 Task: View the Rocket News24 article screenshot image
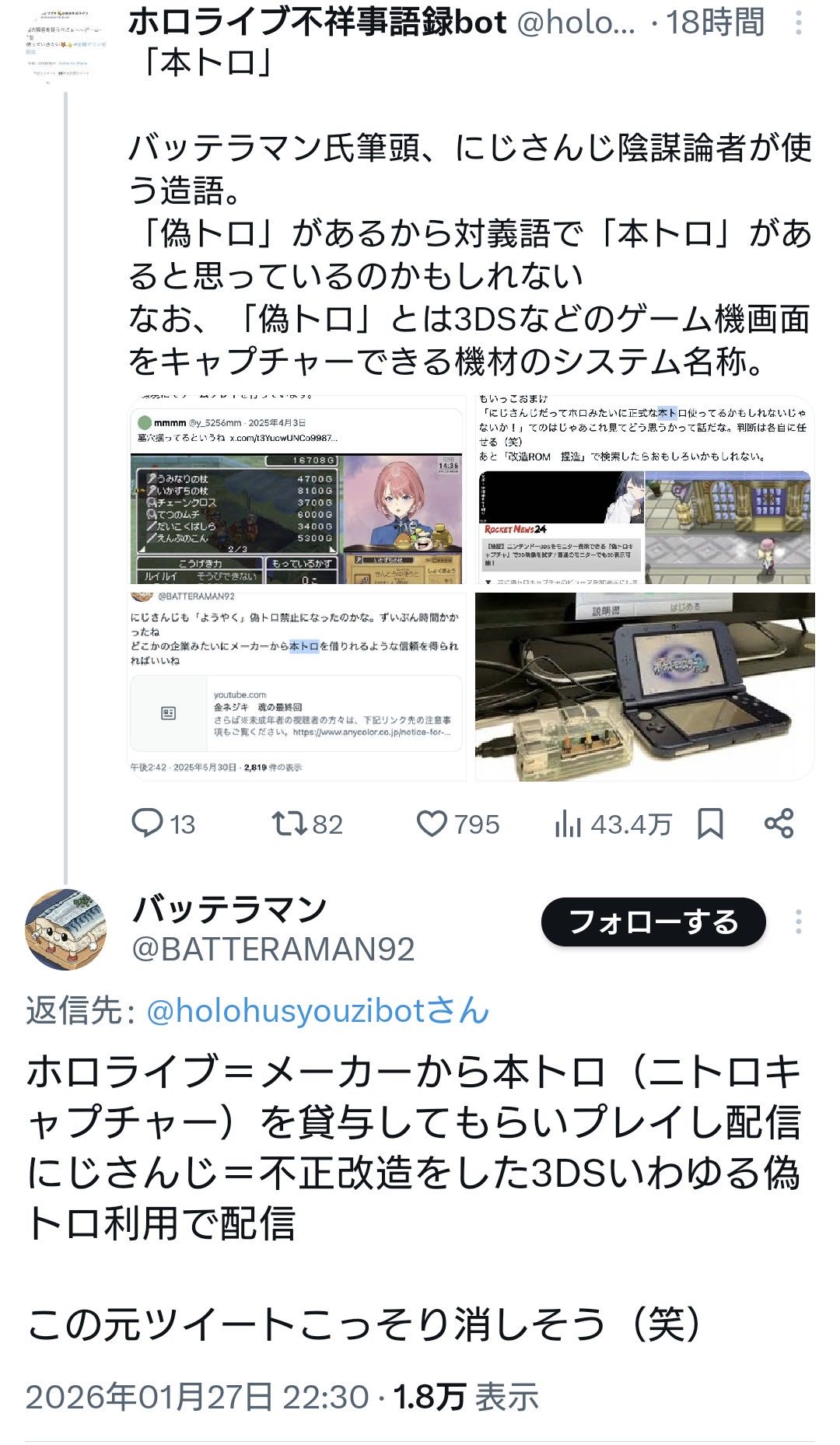click(645, 490)
